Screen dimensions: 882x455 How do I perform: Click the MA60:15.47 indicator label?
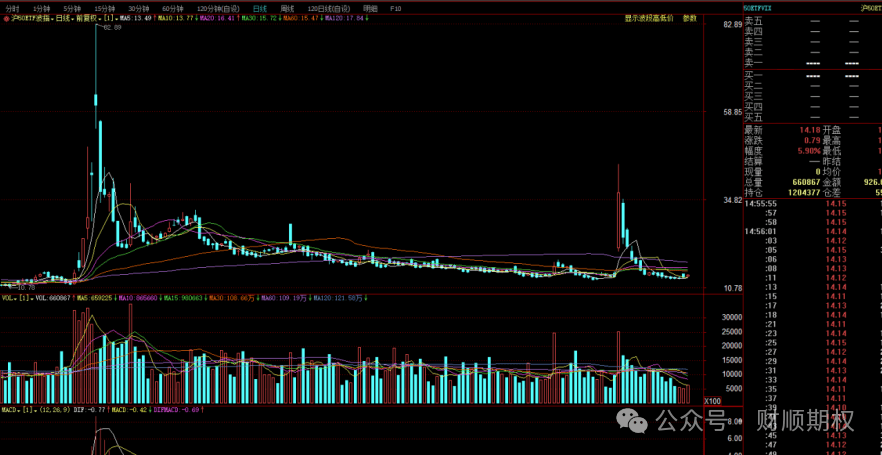click(x=300, y=18)
